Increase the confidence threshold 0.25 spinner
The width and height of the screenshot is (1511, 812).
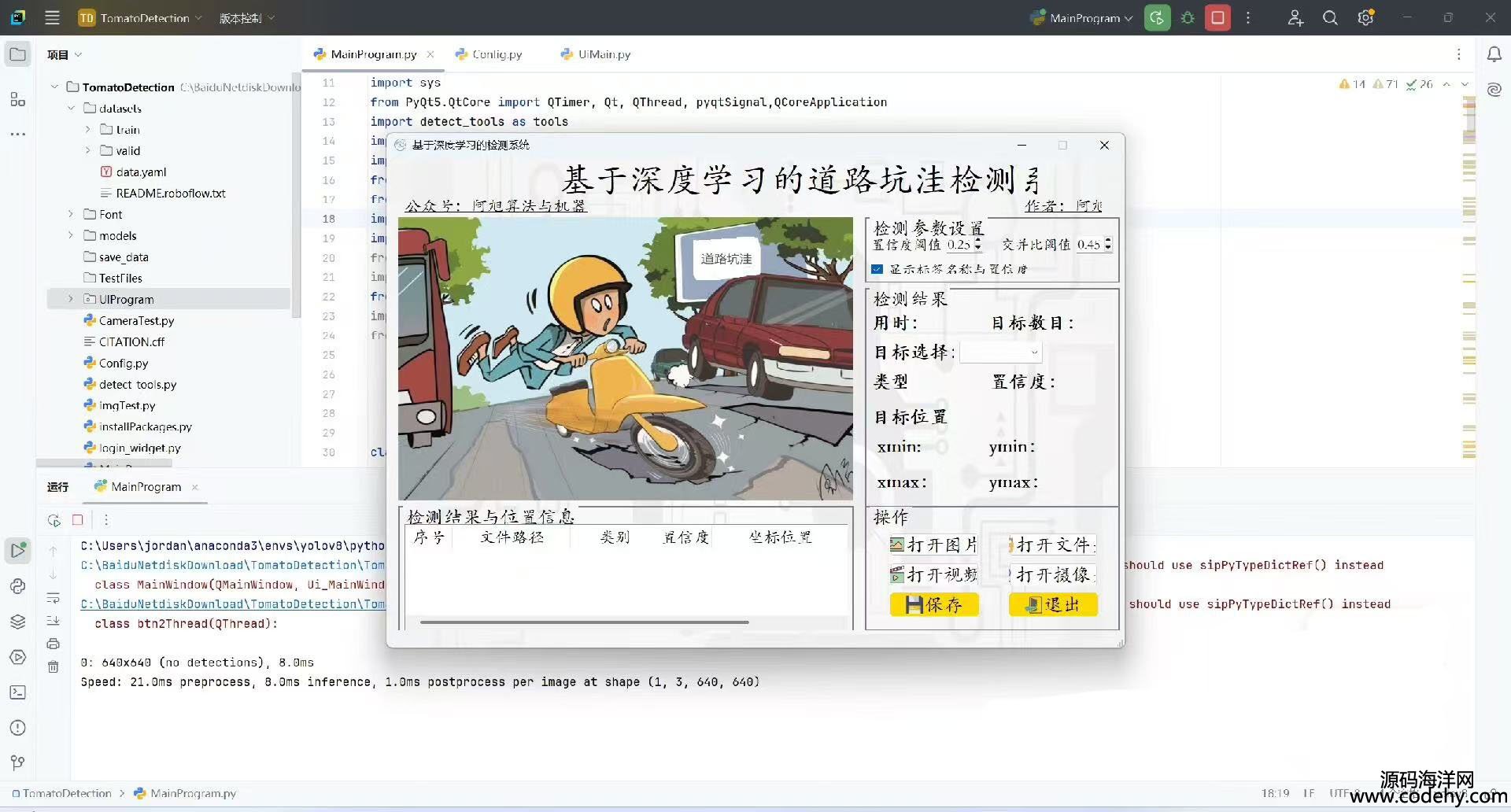(x=977, y=241)
